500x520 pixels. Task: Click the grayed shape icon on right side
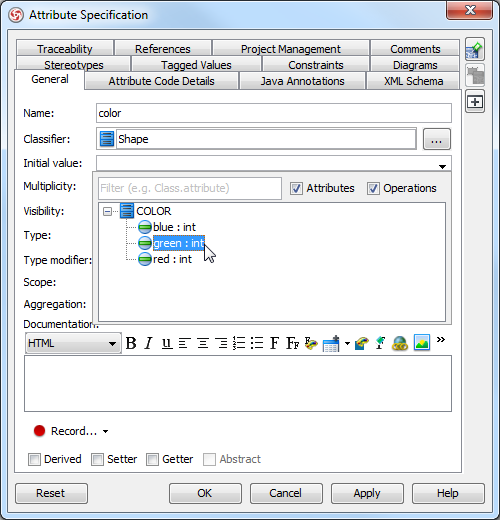[475, 75]
